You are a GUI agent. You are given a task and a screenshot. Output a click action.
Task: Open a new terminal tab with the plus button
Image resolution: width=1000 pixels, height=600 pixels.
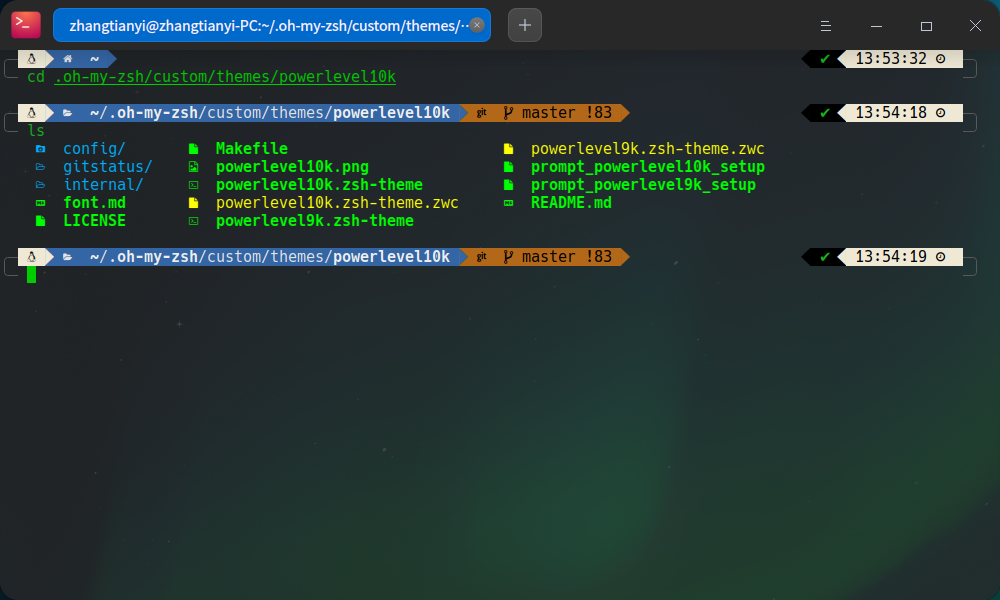[x=524, y=24]
